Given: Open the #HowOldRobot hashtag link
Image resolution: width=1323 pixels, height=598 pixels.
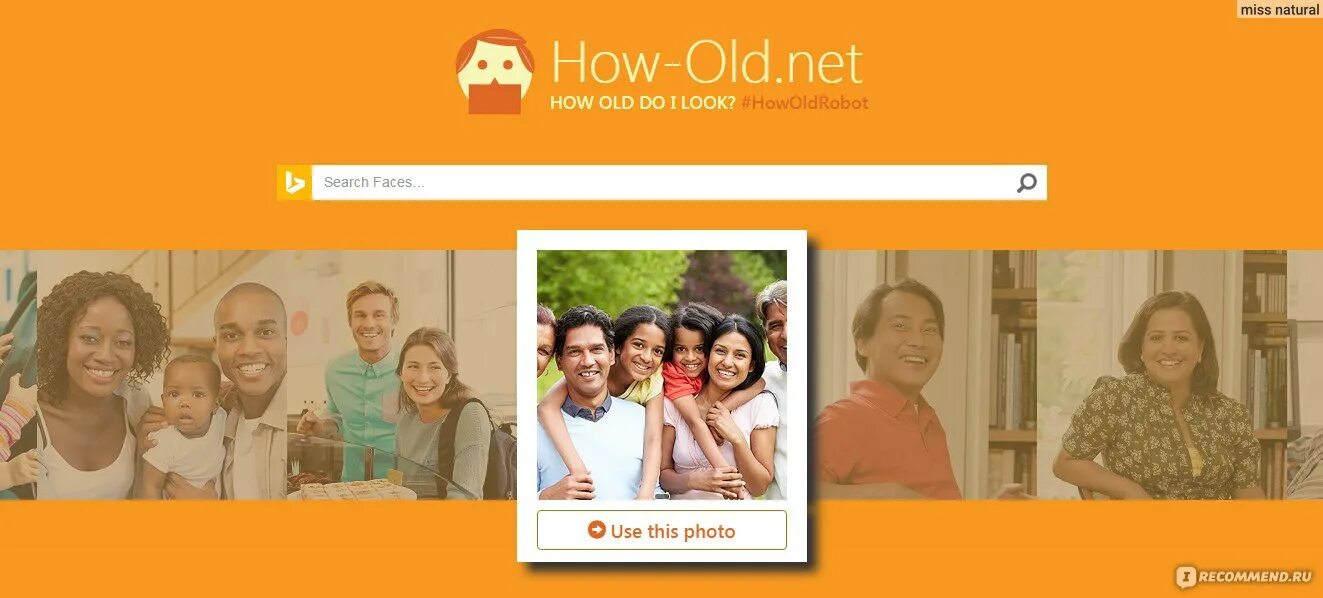Looking at the screenshot, I should pos(805,102).
